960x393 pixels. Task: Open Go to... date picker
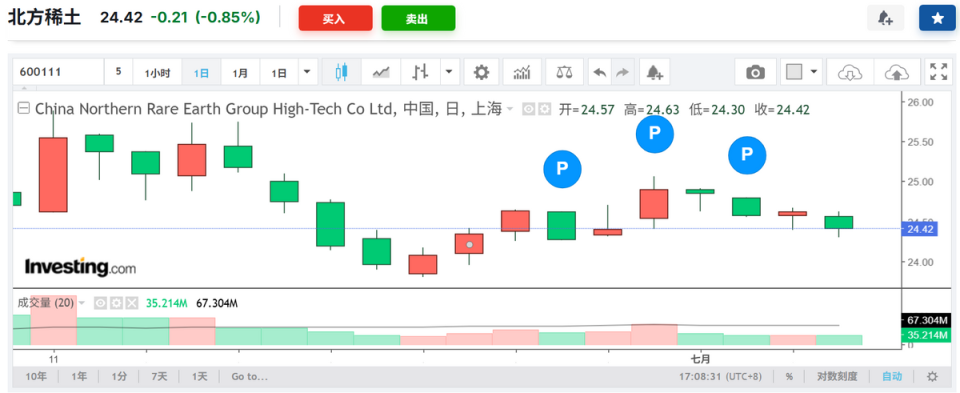coord(250,376)
